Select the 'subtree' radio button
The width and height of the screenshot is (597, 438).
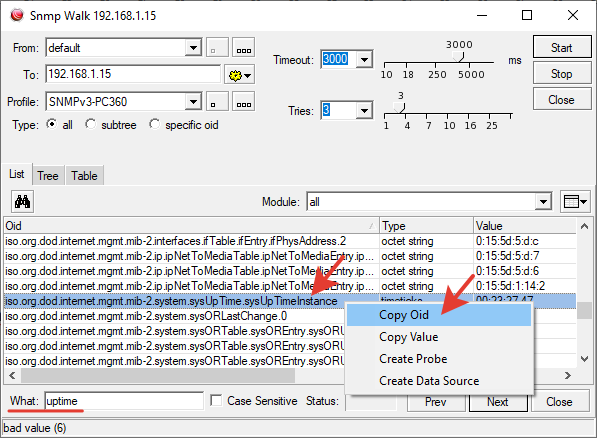point(91,124)
